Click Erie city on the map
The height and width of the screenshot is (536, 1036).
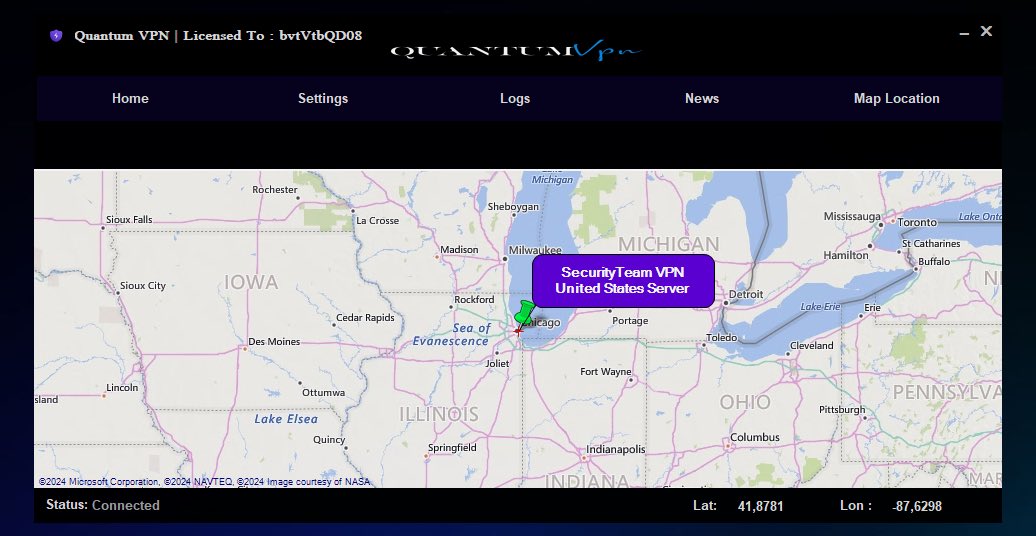tap(873, 308)
